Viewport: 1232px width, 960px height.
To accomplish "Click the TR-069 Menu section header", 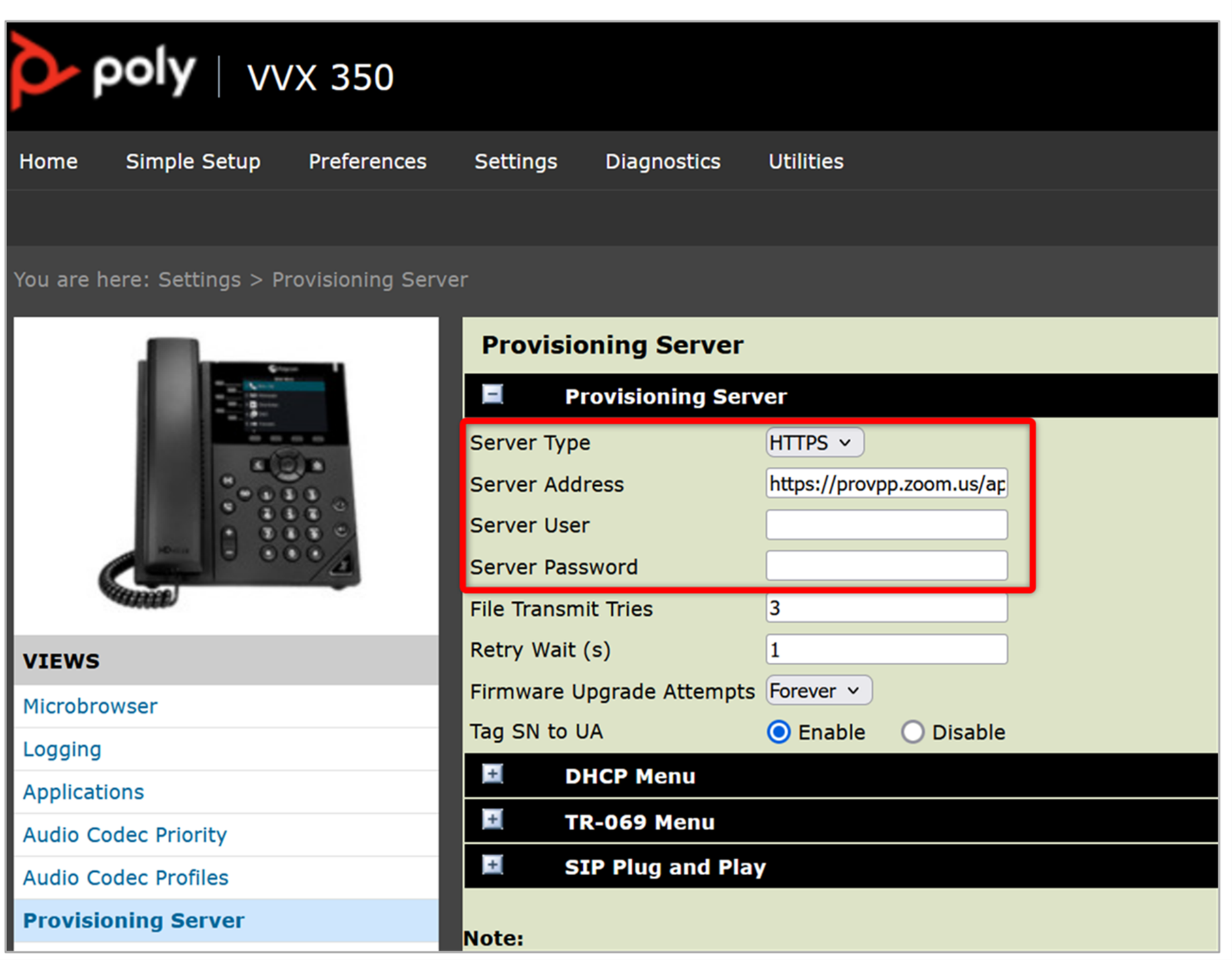I will click(841, 821).
